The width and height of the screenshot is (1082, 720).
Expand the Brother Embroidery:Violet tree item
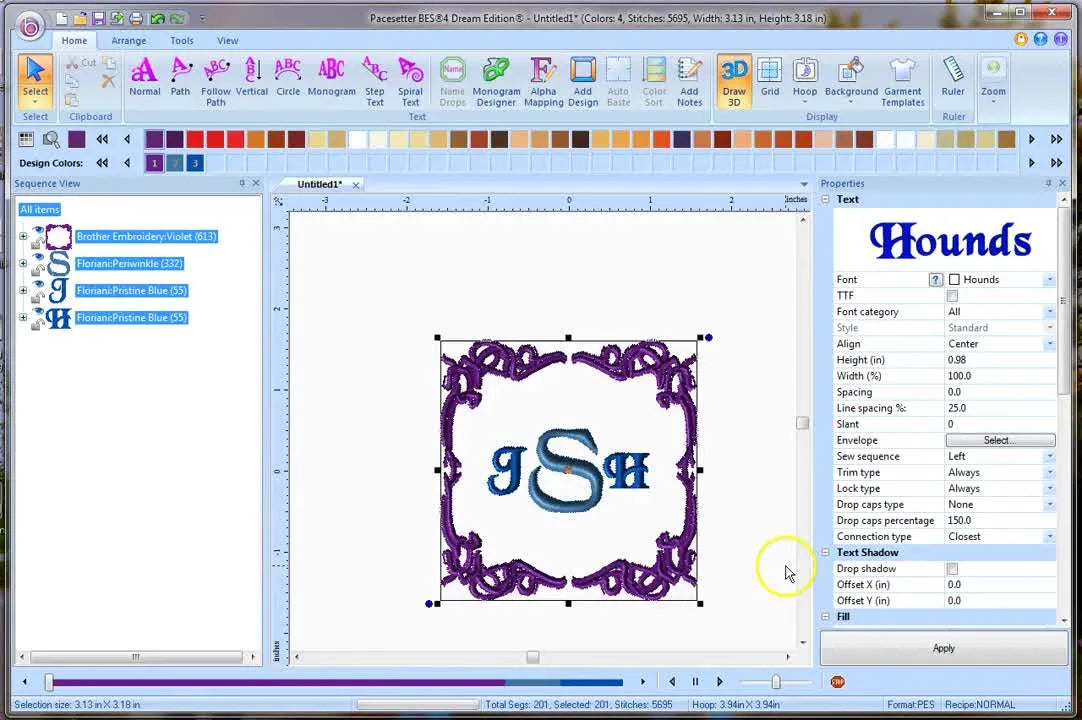point(22,236)
